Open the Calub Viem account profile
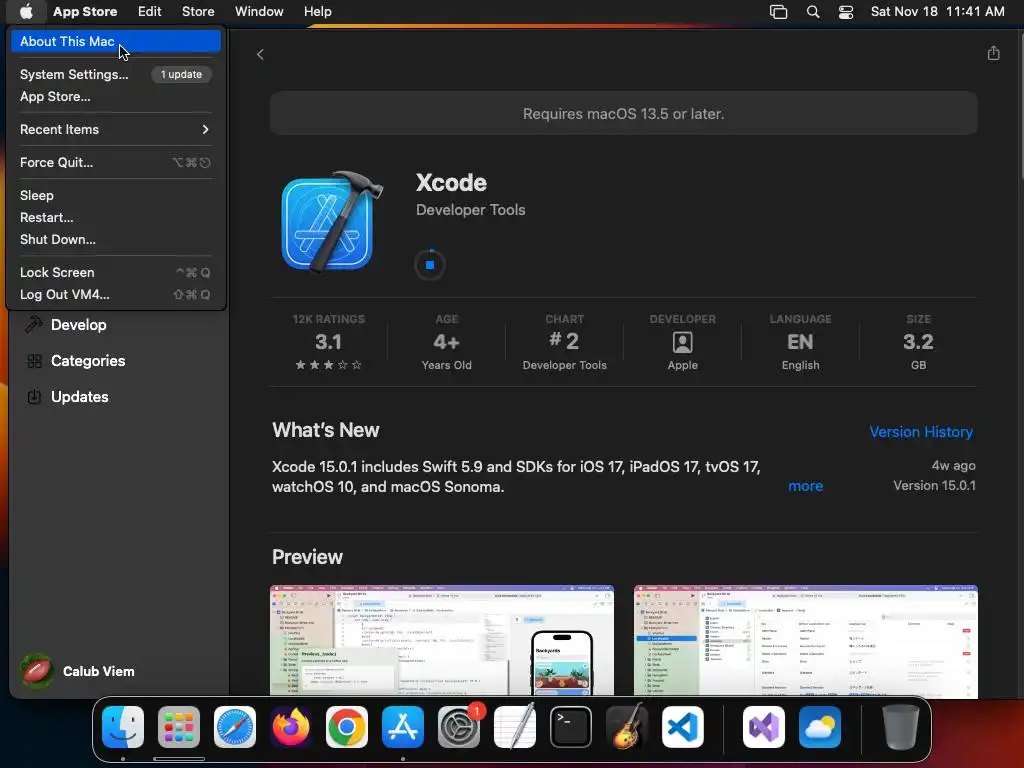The height and width of the screenshot is (768, 1024). [77, 671]
